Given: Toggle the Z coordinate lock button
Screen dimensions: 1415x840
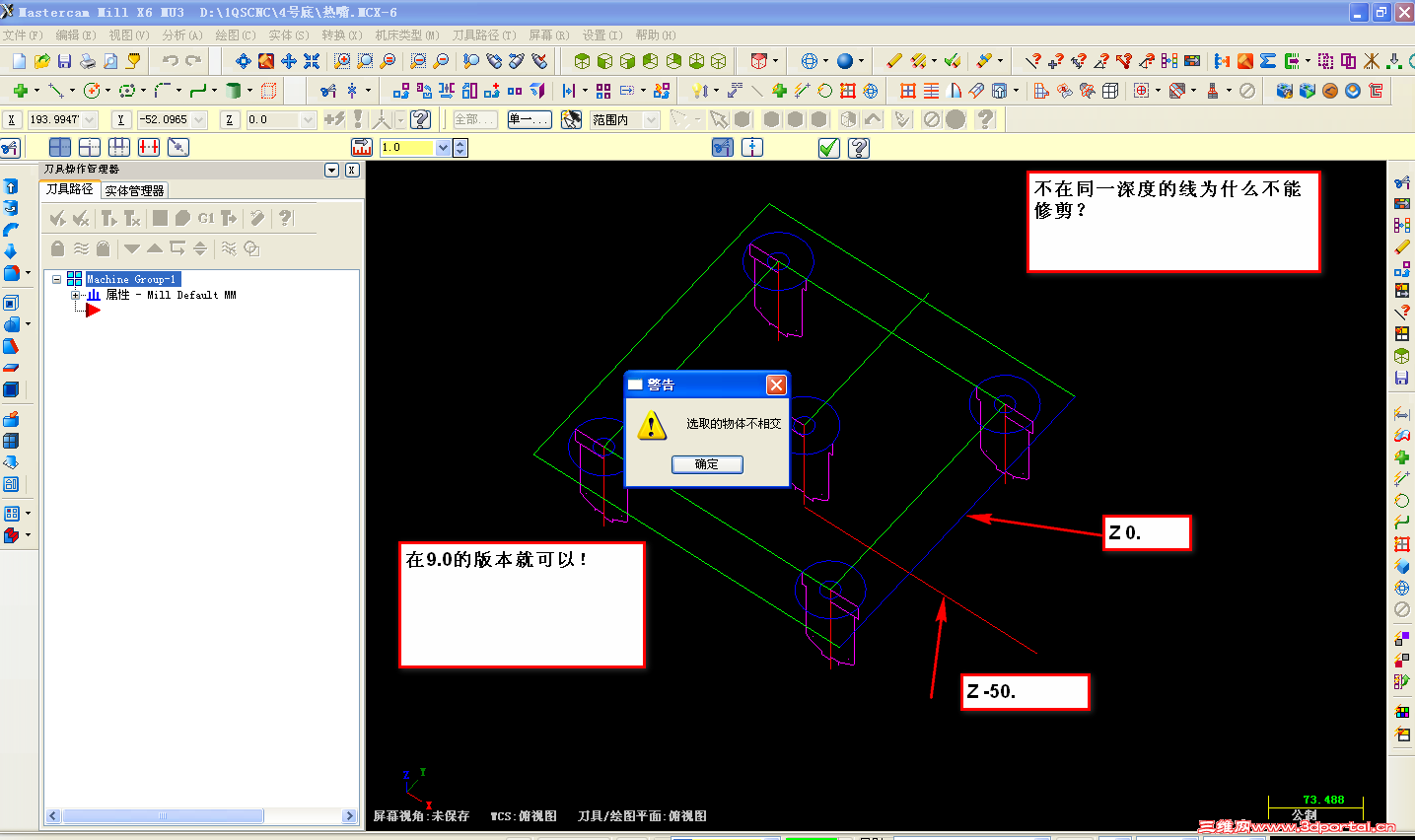Looking at the screenshot, I should (x=229, y=118).
